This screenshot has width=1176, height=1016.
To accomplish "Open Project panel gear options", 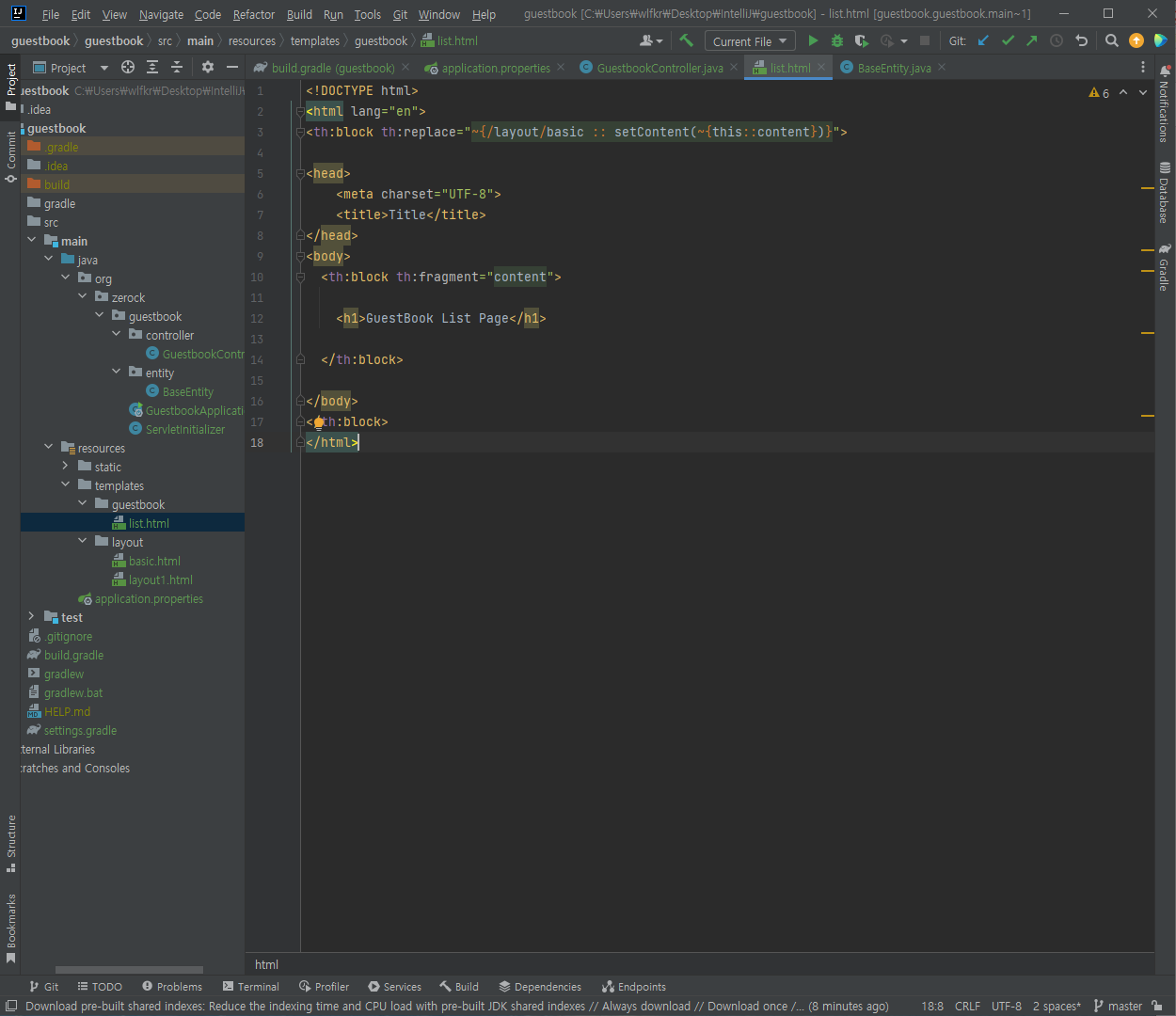I will point(208,67).
